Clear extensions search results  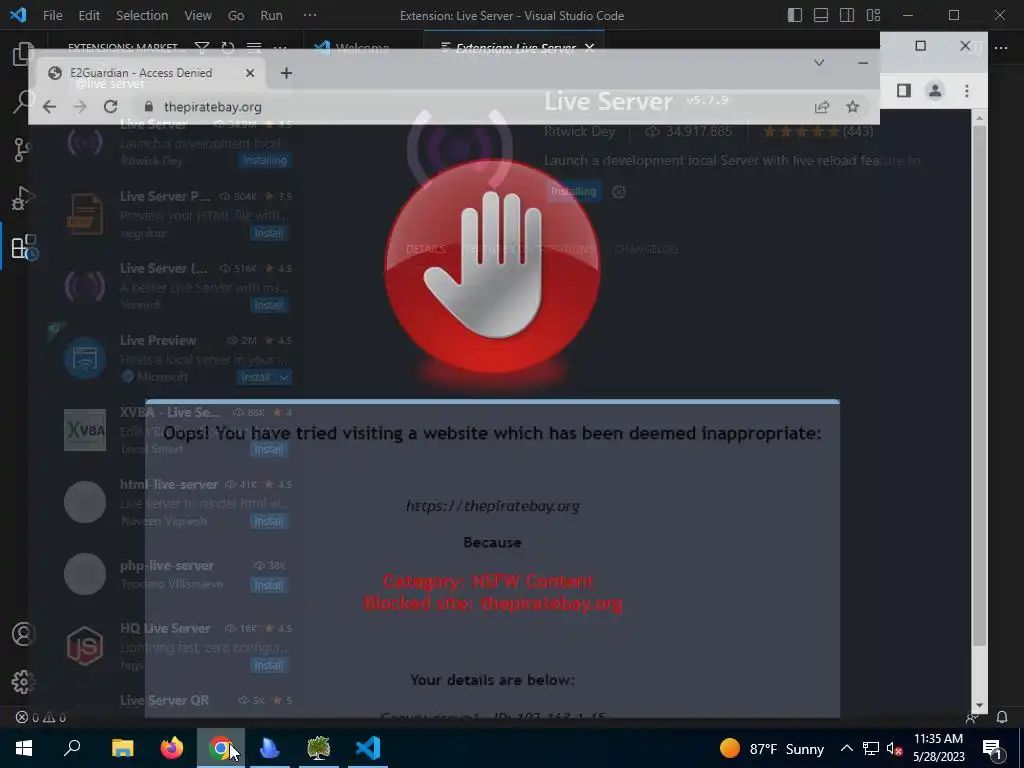(x=253, y=48)
